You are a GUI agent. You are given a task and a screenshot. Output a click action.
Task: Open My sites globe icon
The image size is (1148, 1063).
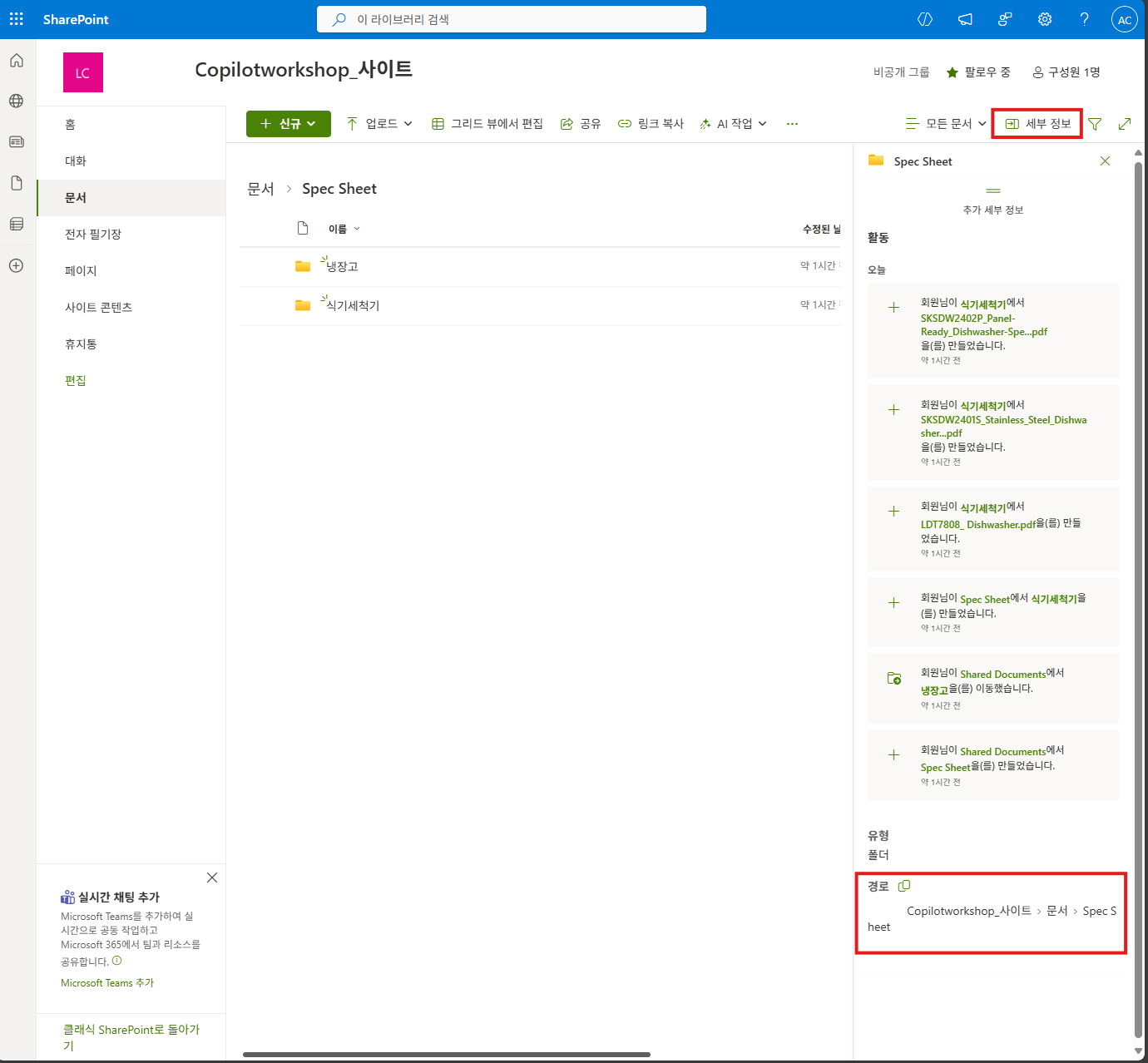[x=17, y=101]
